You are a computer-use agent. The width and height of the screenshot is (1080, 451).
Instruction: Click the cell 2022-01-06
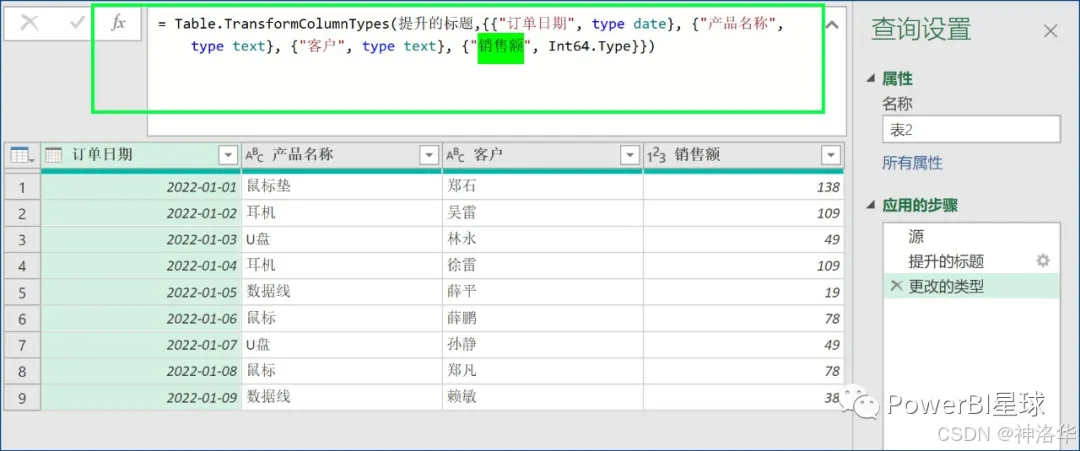pos(142,318)
